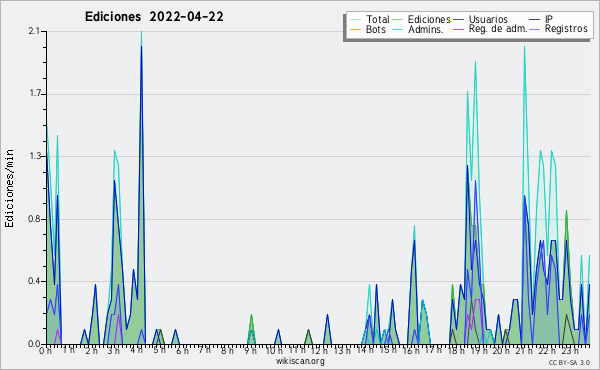Click the '2 h' x-axis label

click(x=91, y=351)
